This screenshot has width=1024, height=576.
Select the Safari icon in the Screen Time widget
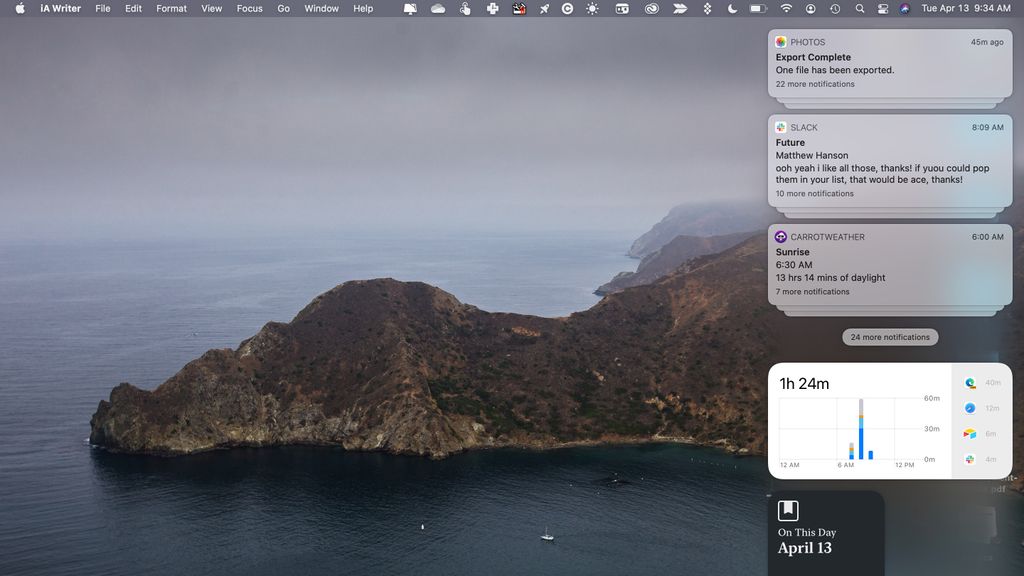[x=969, y=408]
